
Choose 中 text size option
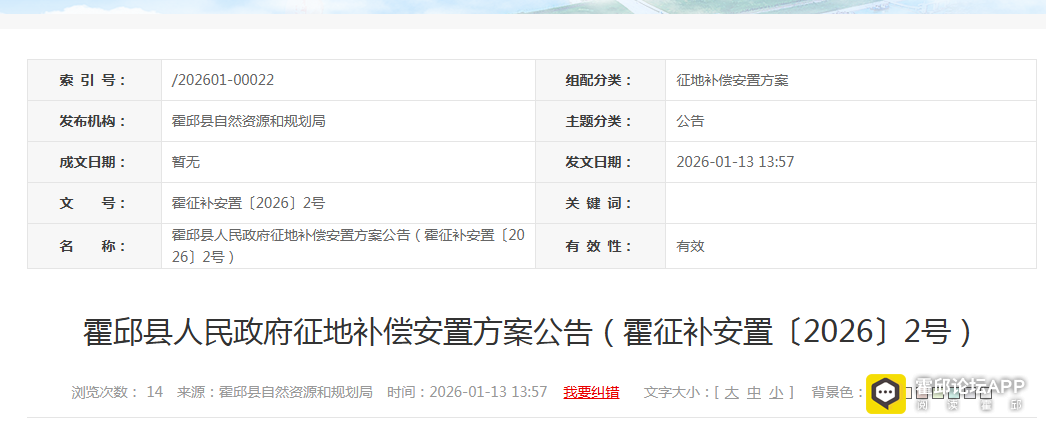tap(754, 392)
